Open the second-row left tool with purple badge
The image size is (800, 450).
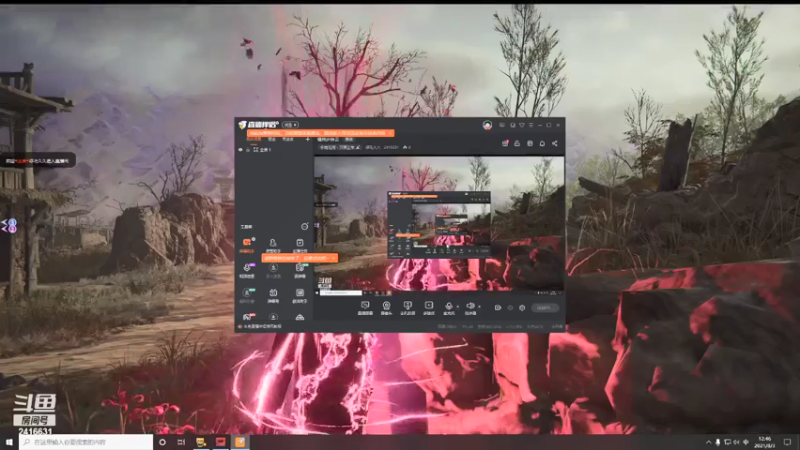247,270
